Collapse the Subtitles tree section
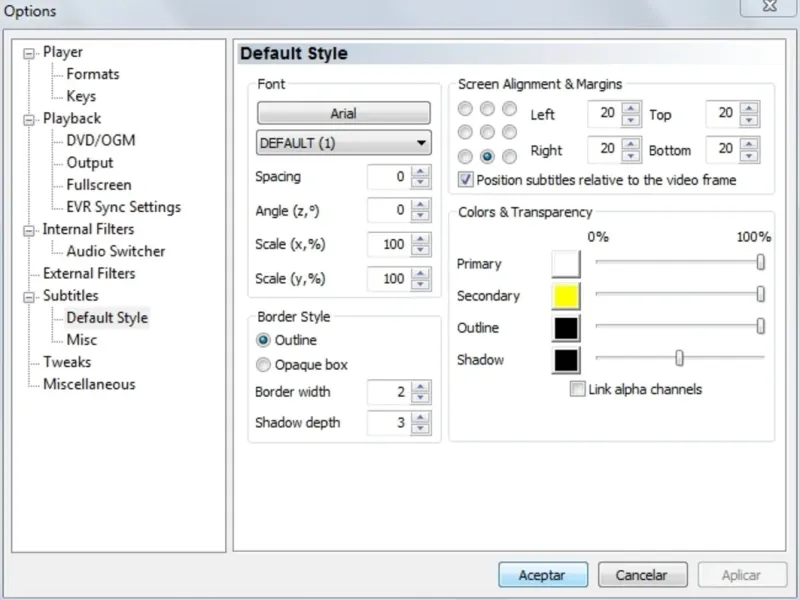800x600 pixels. tap(29, 296)
